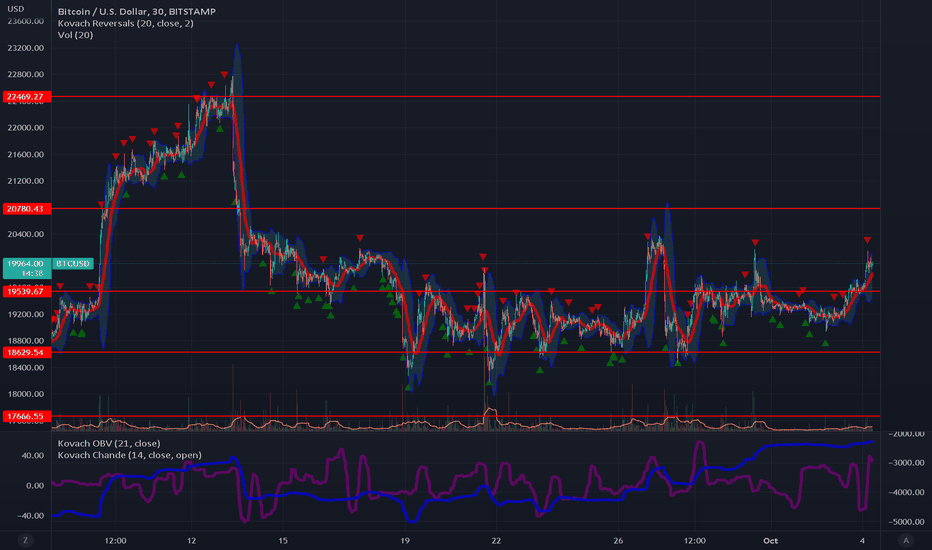Click the 26 date label on time axis
This screenshot has width=932, height=550.
[x=618, y=540]
